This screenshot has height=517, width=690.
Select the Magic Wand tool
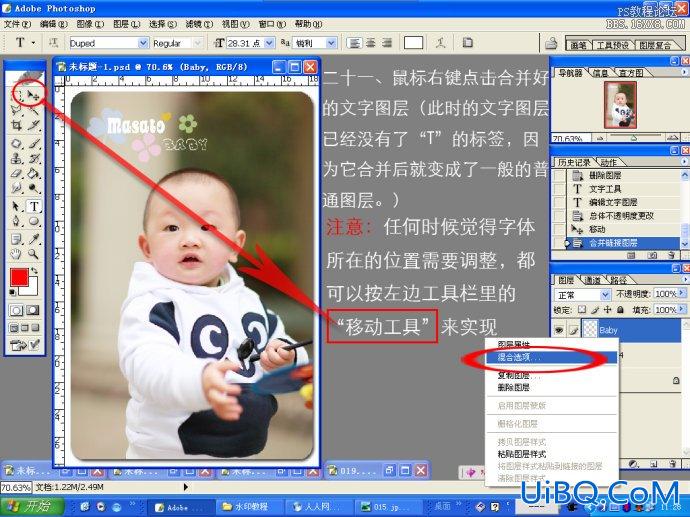[x=34, y=110]
